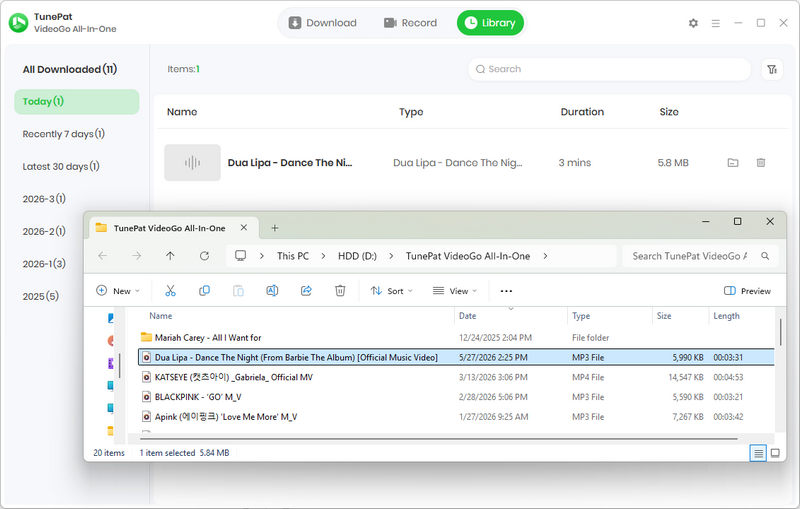Viewport: 800px width, 509px height.
Task: Select Recently 7 days (1) filter
Action: [64, 134]
